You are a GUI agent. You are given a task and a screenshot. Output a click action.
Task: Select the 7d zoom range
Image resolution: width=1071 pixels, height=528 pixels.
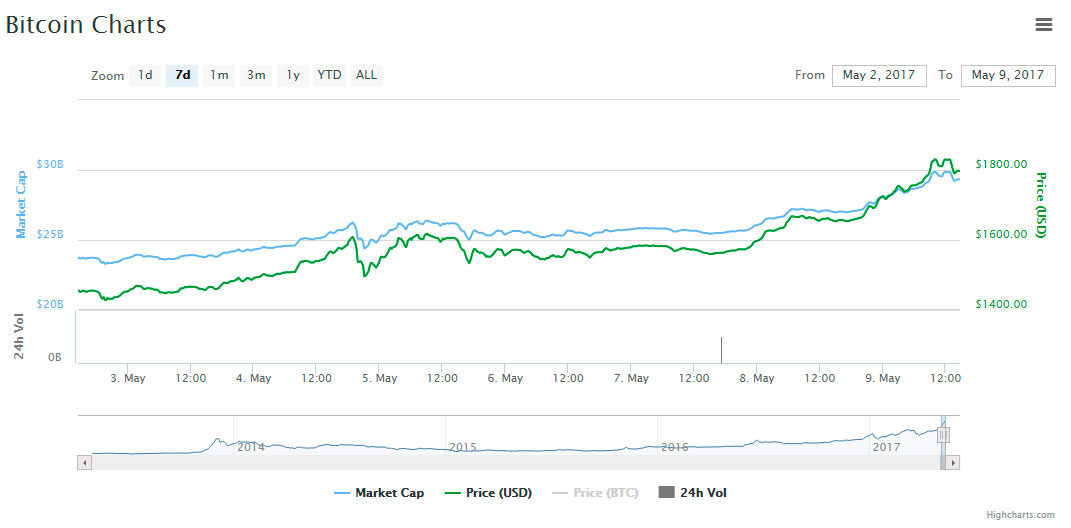pos(182,75)
